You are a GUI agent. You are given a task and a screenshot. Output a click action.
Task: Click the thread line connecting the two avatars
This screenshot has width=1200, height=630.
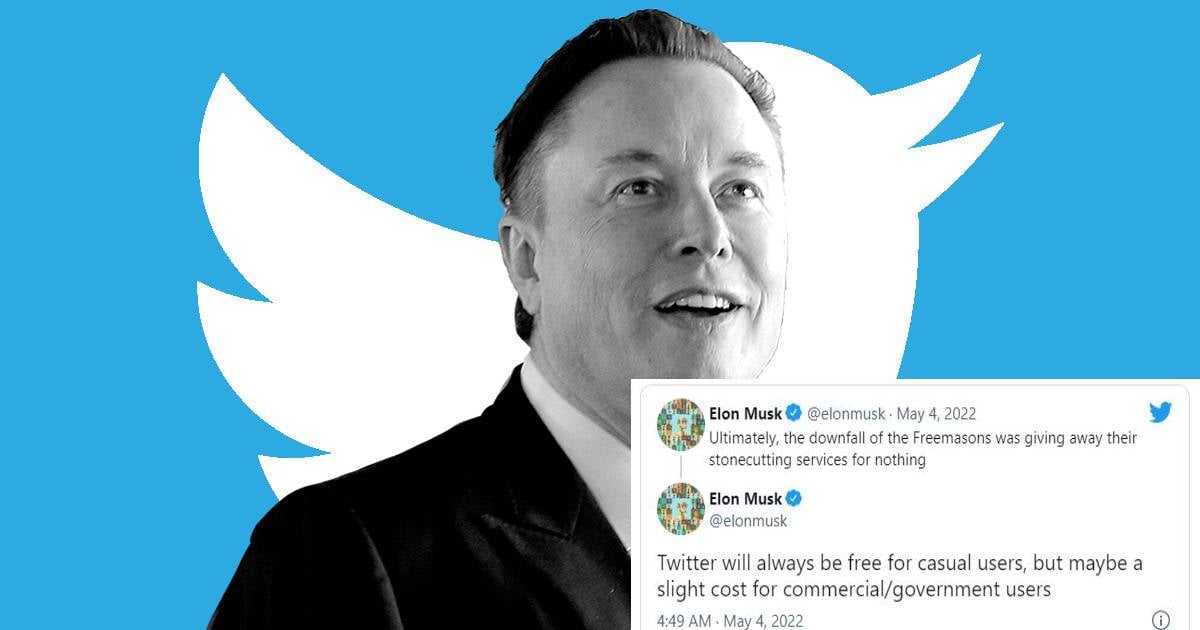681,467
